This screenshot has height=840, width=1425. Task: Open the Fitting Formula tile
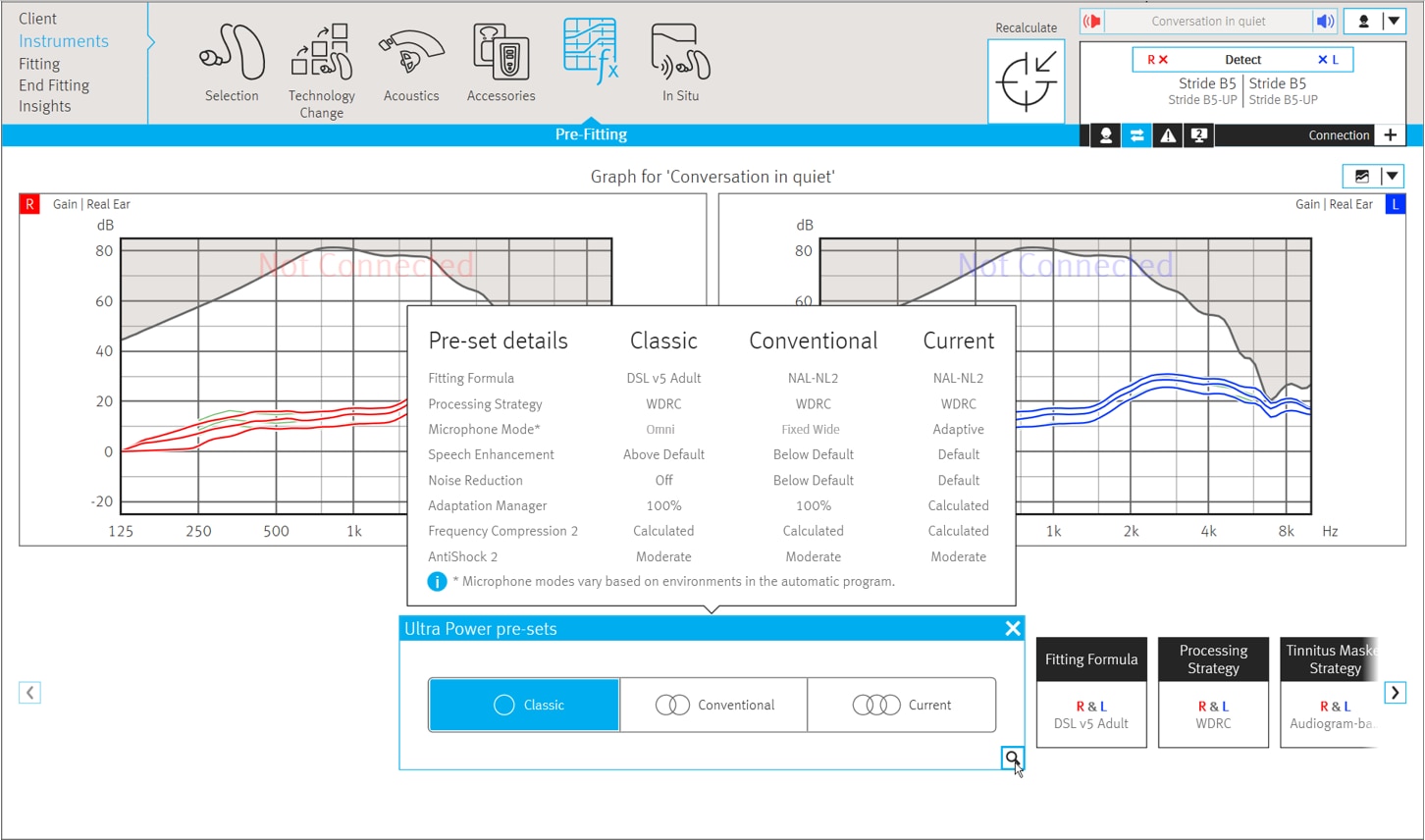[1091, 692]
